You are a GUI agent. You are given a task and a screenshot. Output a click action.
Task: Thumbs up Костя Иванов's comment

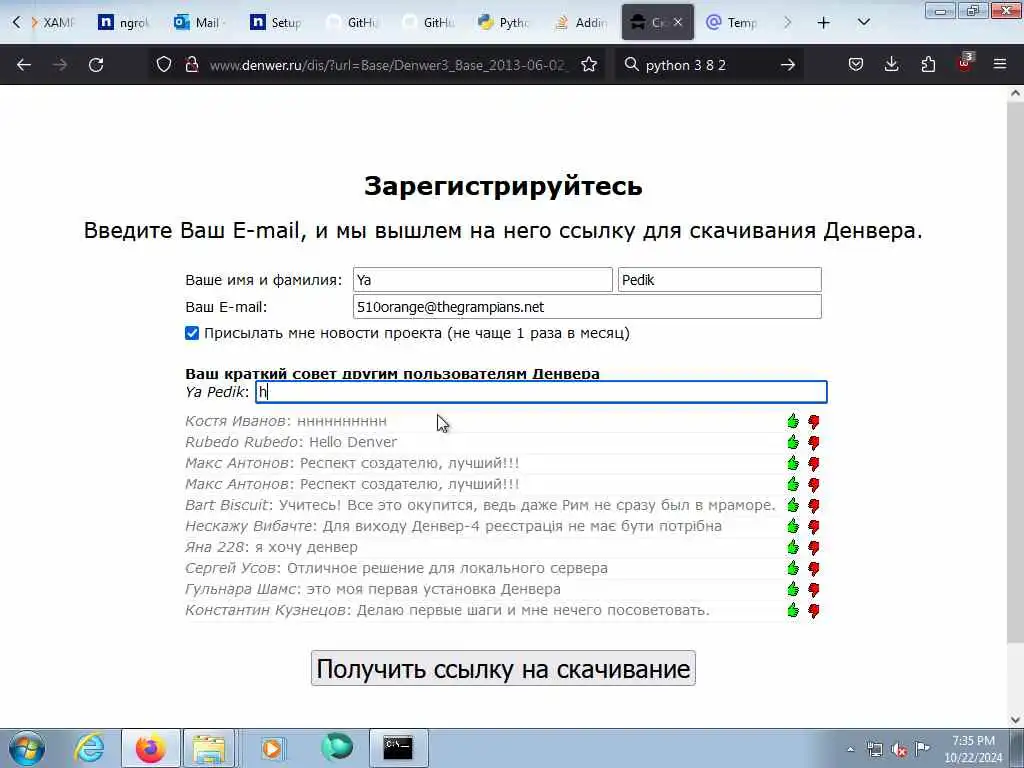pos(793,421)
